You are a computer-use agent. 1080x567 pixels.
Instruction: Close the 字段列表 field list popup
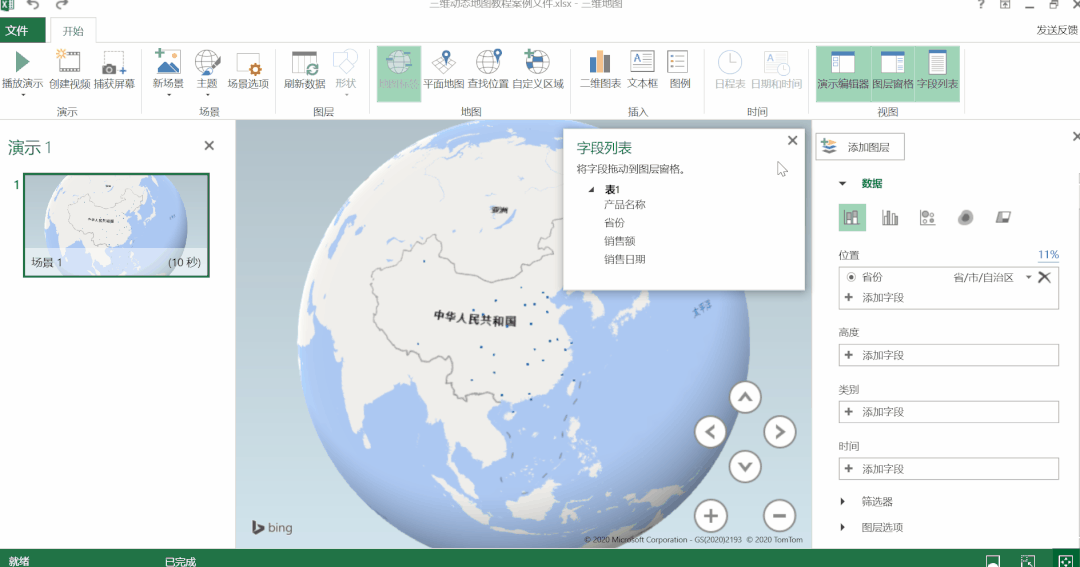pos(792,140)
